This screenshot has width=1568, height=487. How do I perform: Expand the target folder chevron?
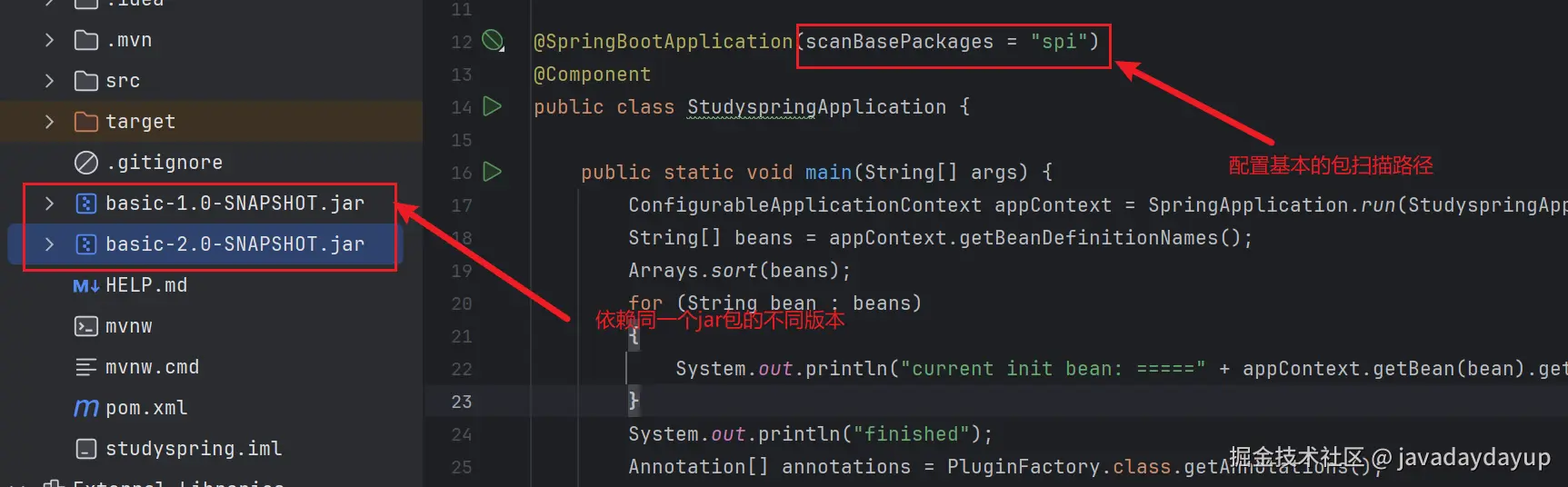[x=49, y=122]
